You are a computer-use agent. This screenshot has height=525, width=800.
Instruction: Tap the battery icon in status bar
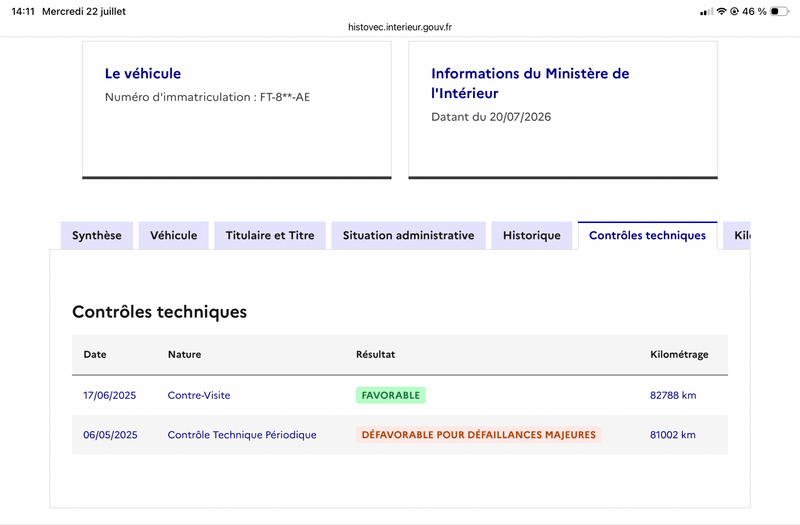pos(780,11)
